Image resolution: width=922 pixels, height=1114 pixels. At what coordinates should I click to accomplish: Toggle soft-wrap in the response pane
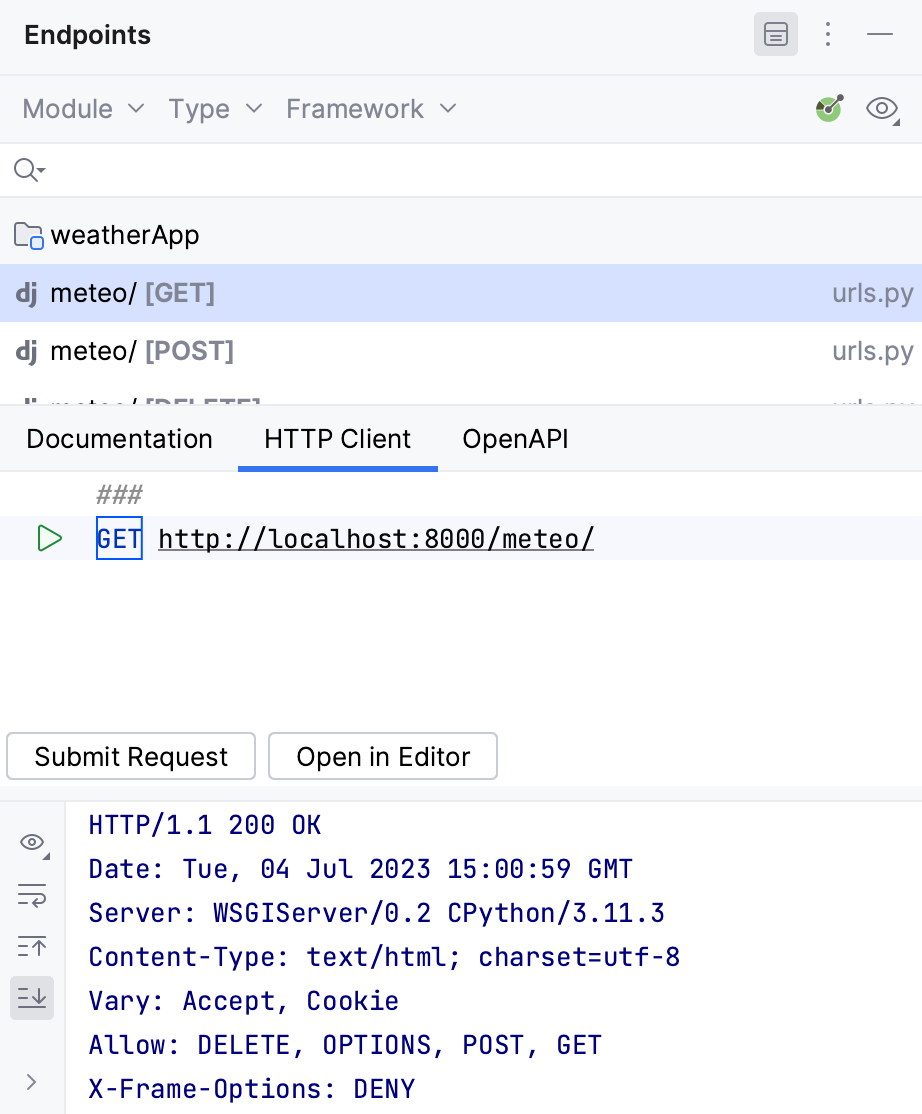coord(32,895)
